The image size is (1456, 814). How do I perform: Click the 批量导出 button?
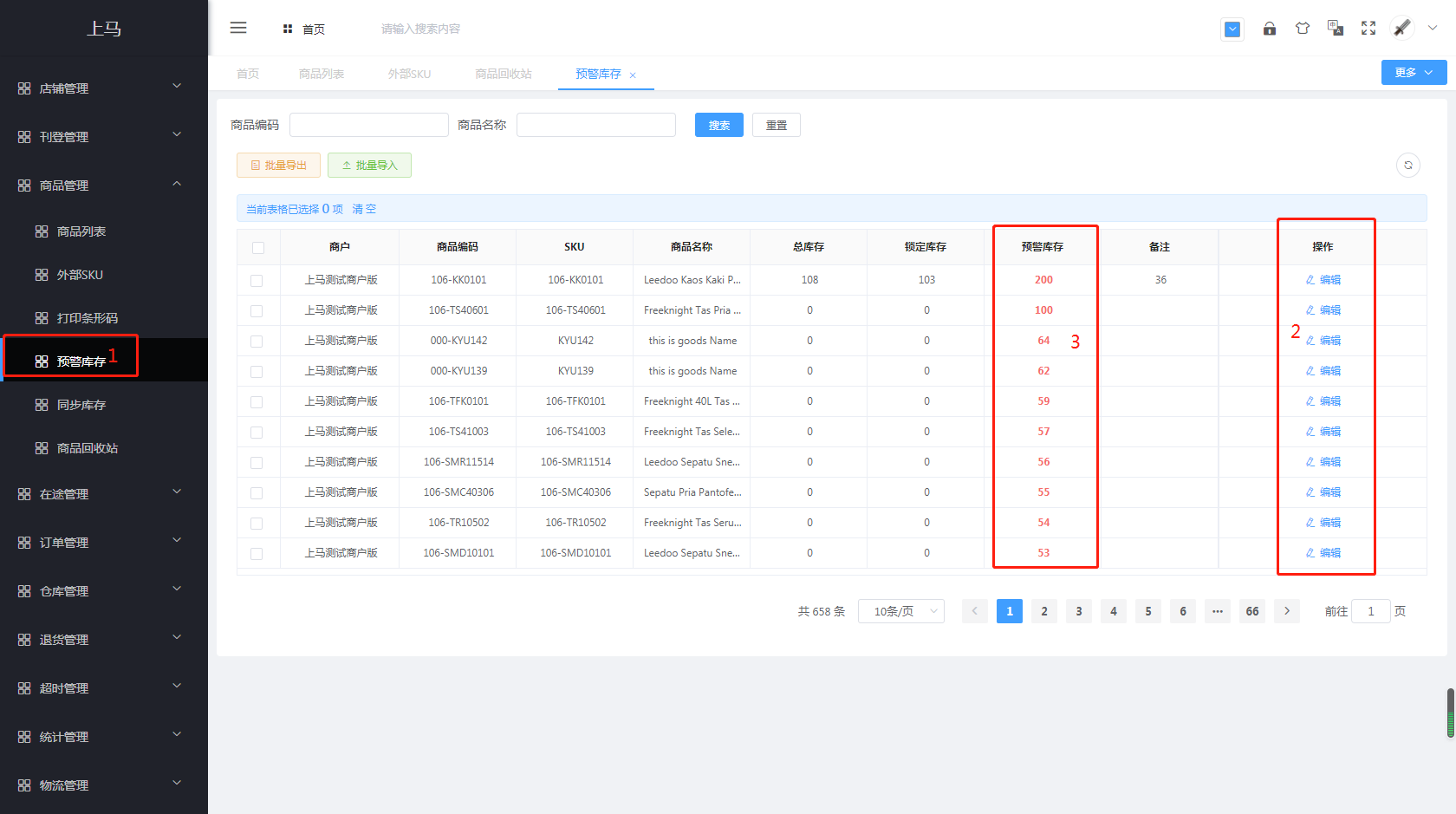click(x=279, y=165)
